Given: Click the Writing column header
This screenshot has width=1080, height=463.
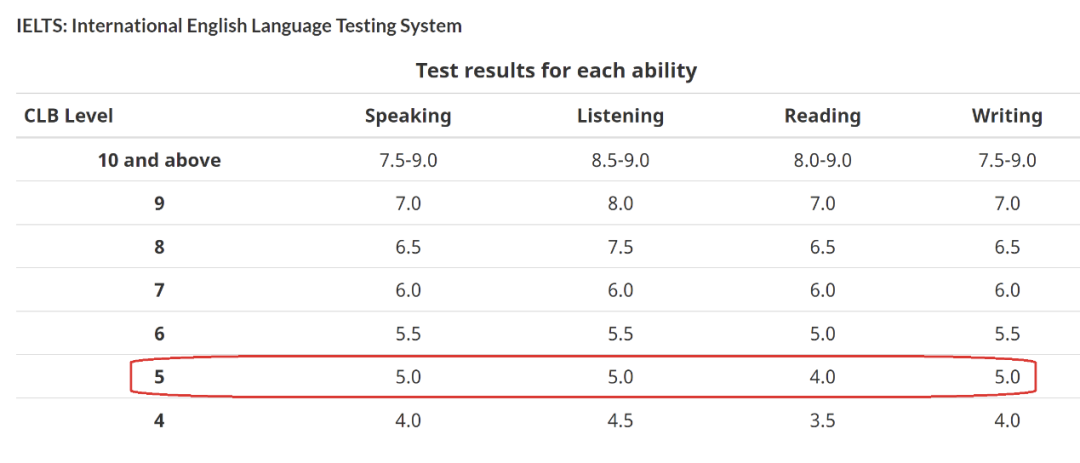Looking at the screenshot, I should point(1007,116).
